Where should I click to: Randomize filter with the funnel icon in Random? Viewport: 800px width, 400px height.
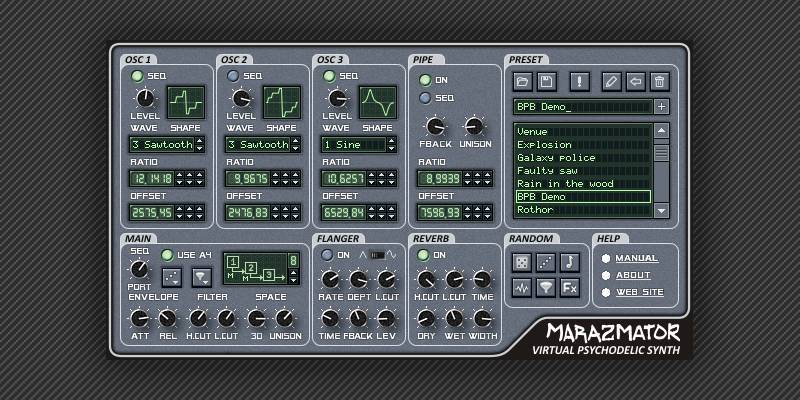(x=545, y=288)
